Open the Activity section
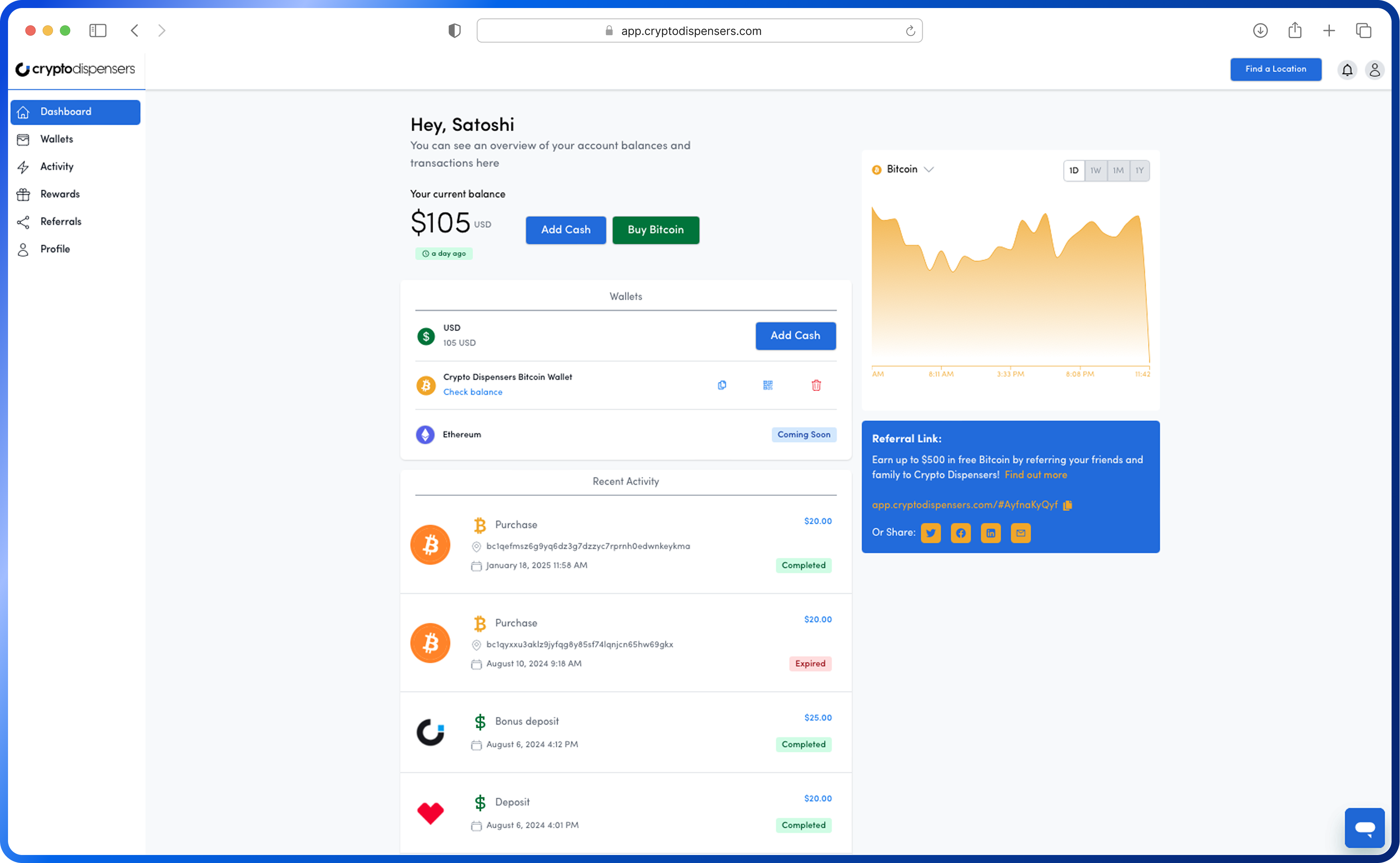This screenshot has height=863, width=1400. coord(57,166)
